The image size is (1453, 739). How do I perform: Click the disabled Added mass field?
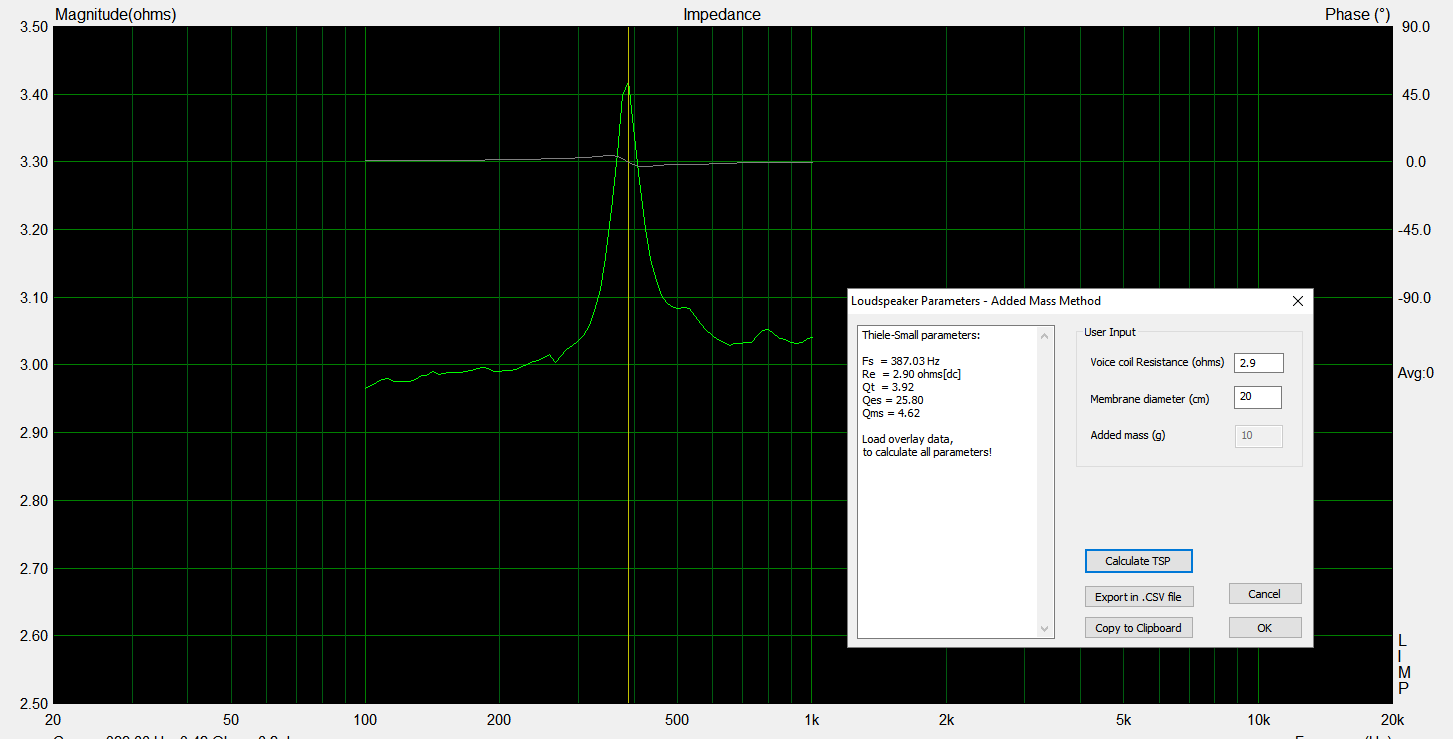[x=1258, y=436]
